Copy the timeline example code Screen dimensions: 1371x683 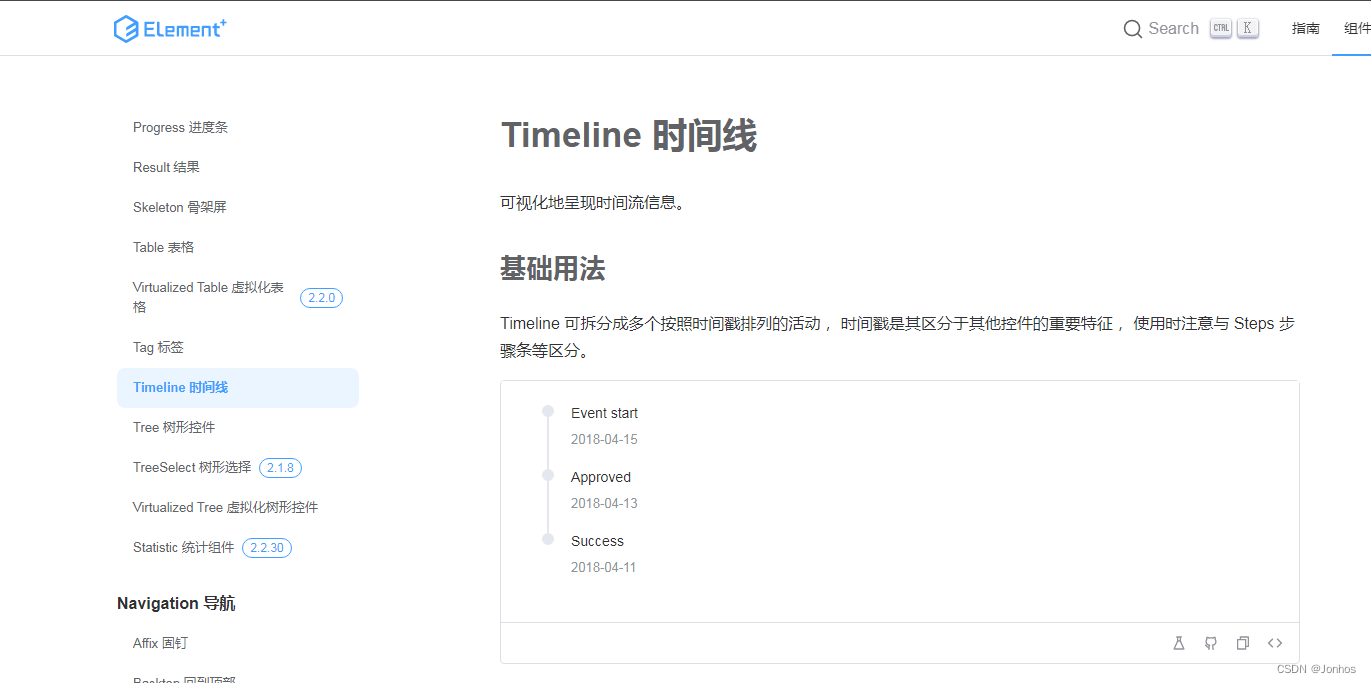click(x=1243, y=643)
